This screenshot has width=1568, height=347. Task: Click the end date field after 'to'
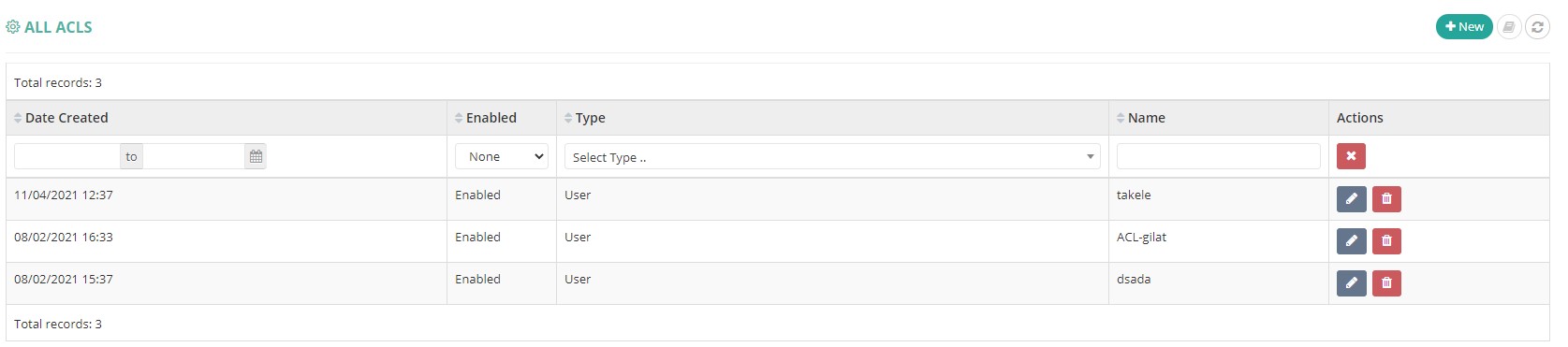point(194,156)
